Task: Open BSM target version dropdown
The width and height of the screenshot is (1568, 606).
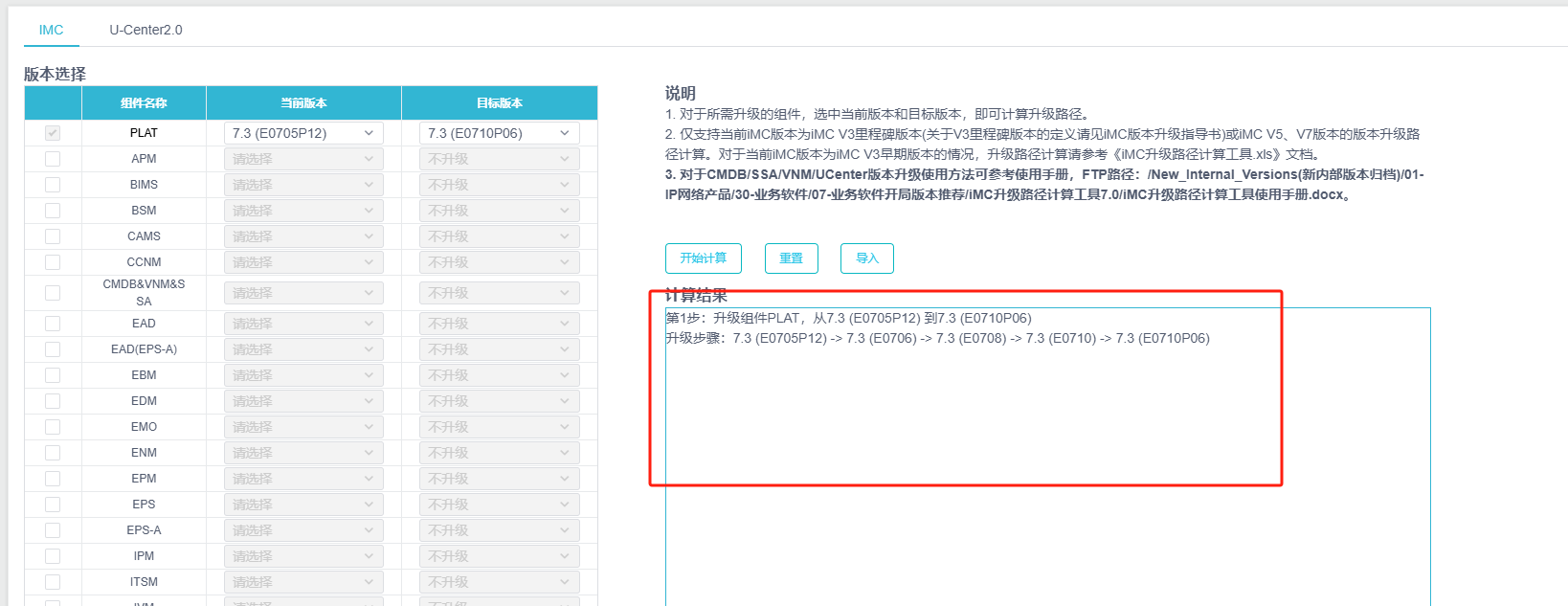Action: (x=499, y=211)
